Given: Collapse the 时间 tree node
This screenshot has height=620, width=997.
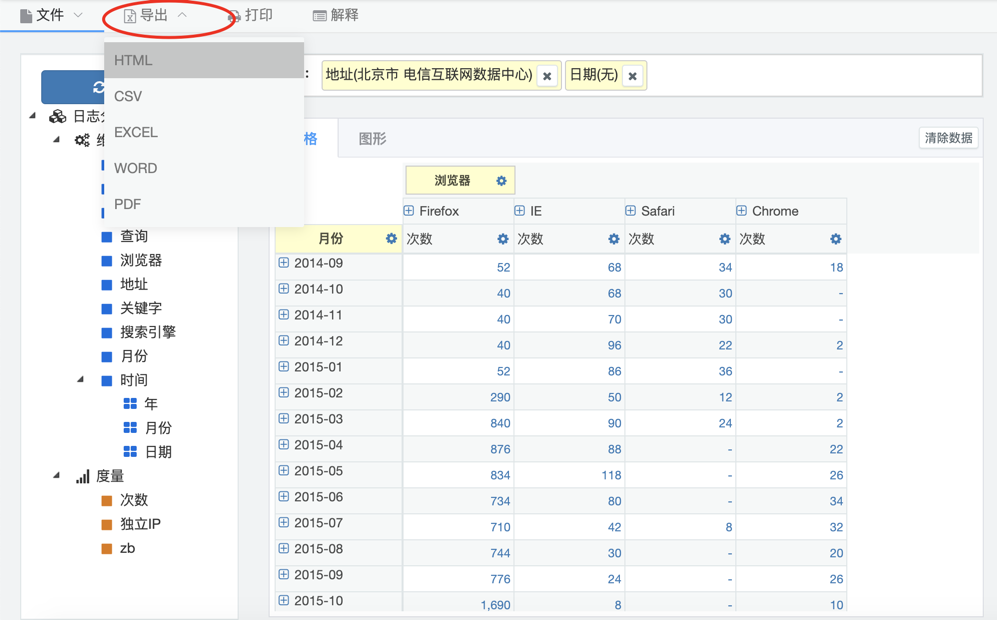Looking at the screenshot, I should pos(81,380).
